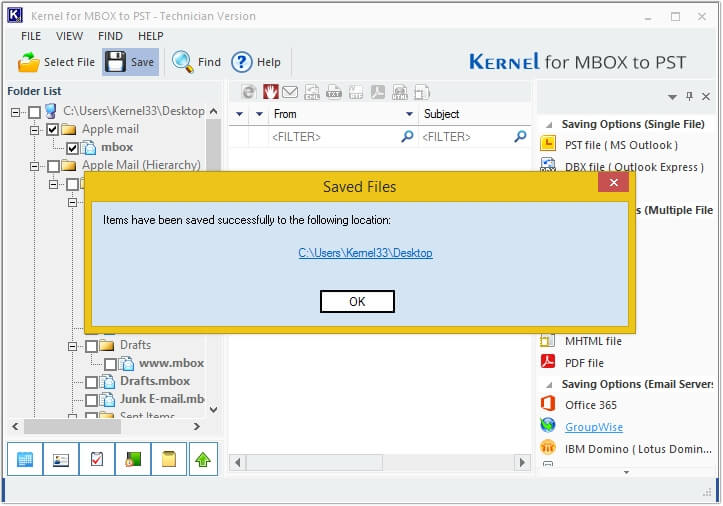Check the Junk E-mail.mbox checkbox
This screenshot has height=506, width=723.
click(91, 400)
